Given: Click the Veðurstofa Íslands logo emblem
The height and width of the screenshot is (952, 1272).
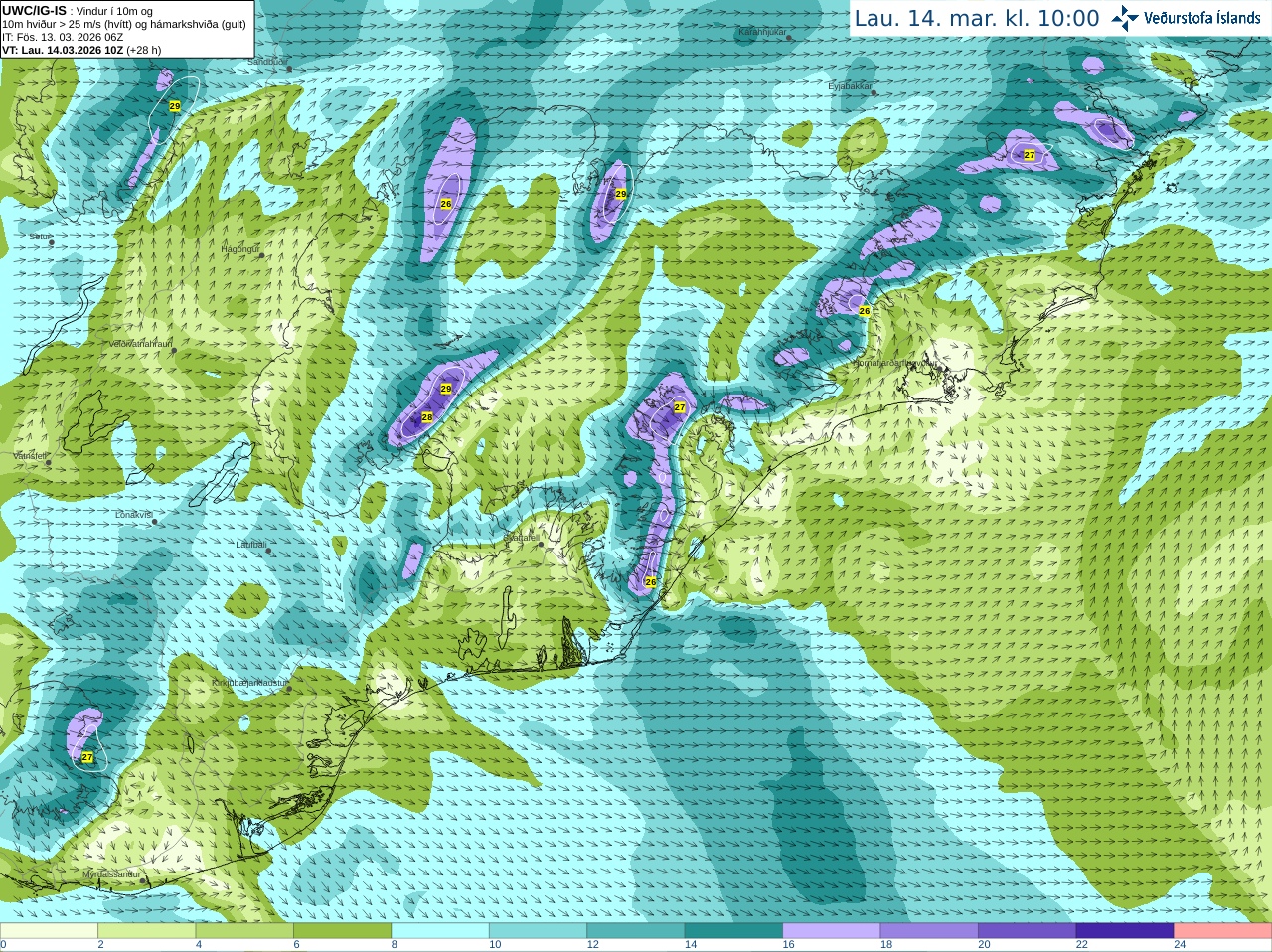Looking at the screenshot, I should tap(1125, 18).
